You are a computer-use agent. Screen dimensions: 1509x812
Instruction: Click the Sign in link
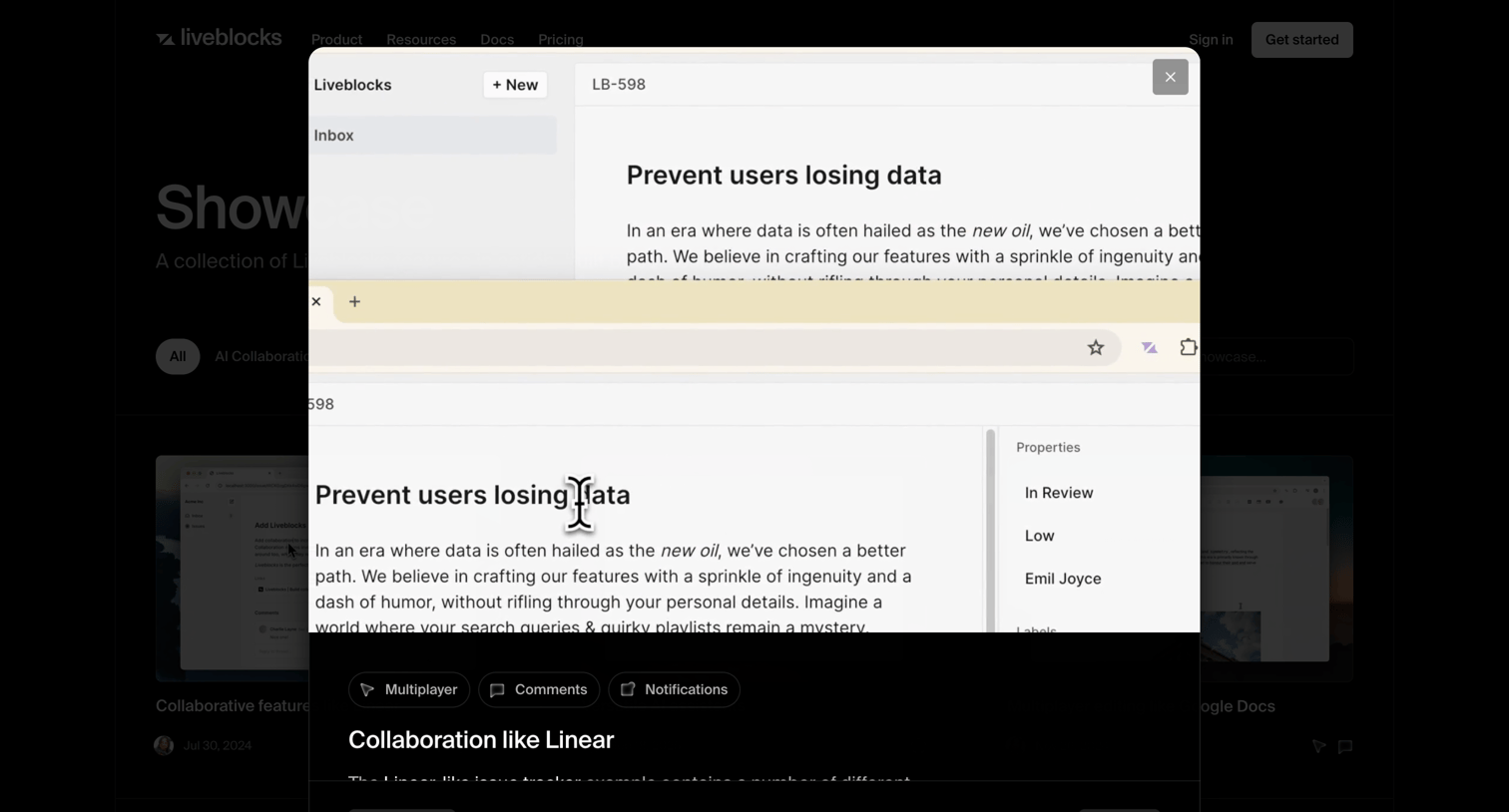click(1211, 40)
